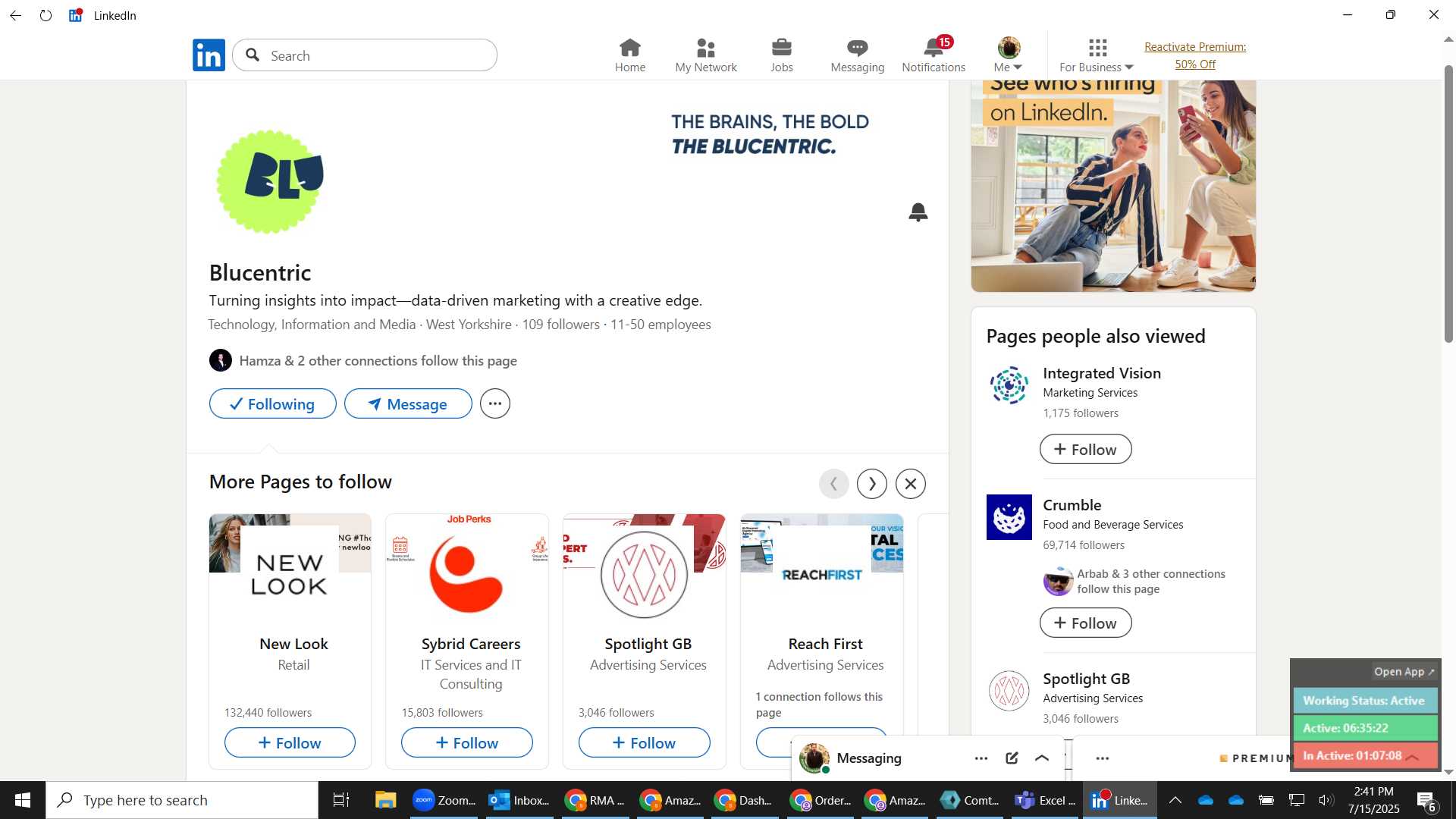Show next pages in More Pages carousel

[872, 484]
